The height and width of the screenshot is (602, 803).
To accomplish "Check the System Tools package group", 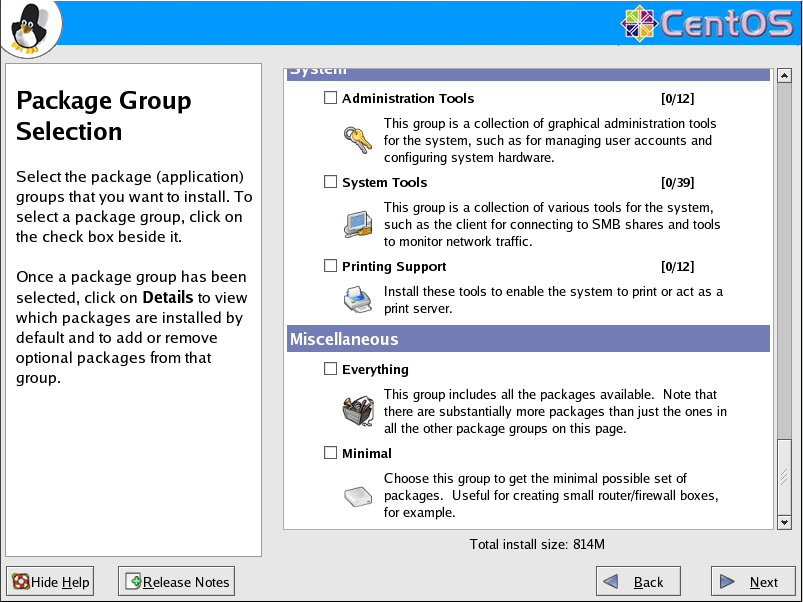I will pos(331,182).
